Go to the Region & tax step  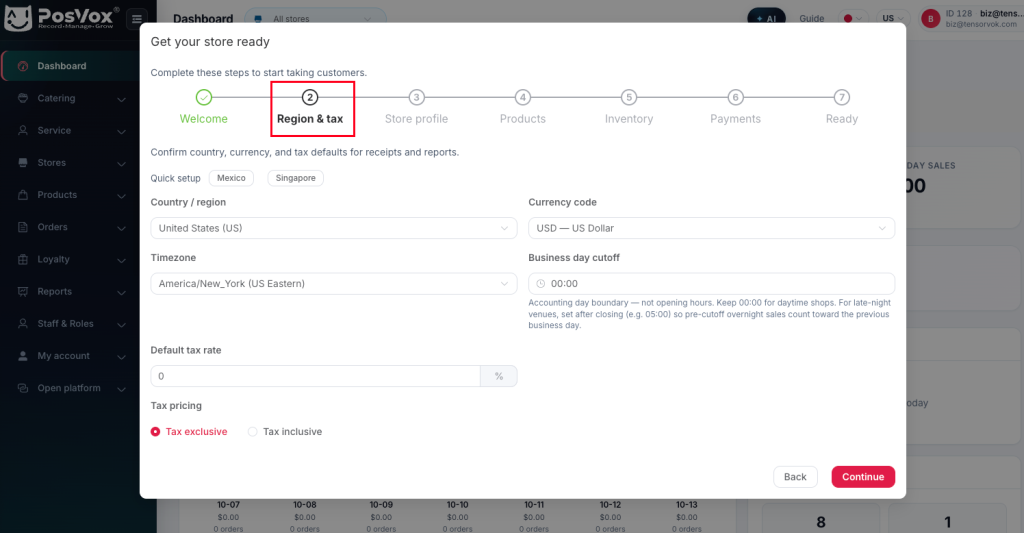click(310, 108)
